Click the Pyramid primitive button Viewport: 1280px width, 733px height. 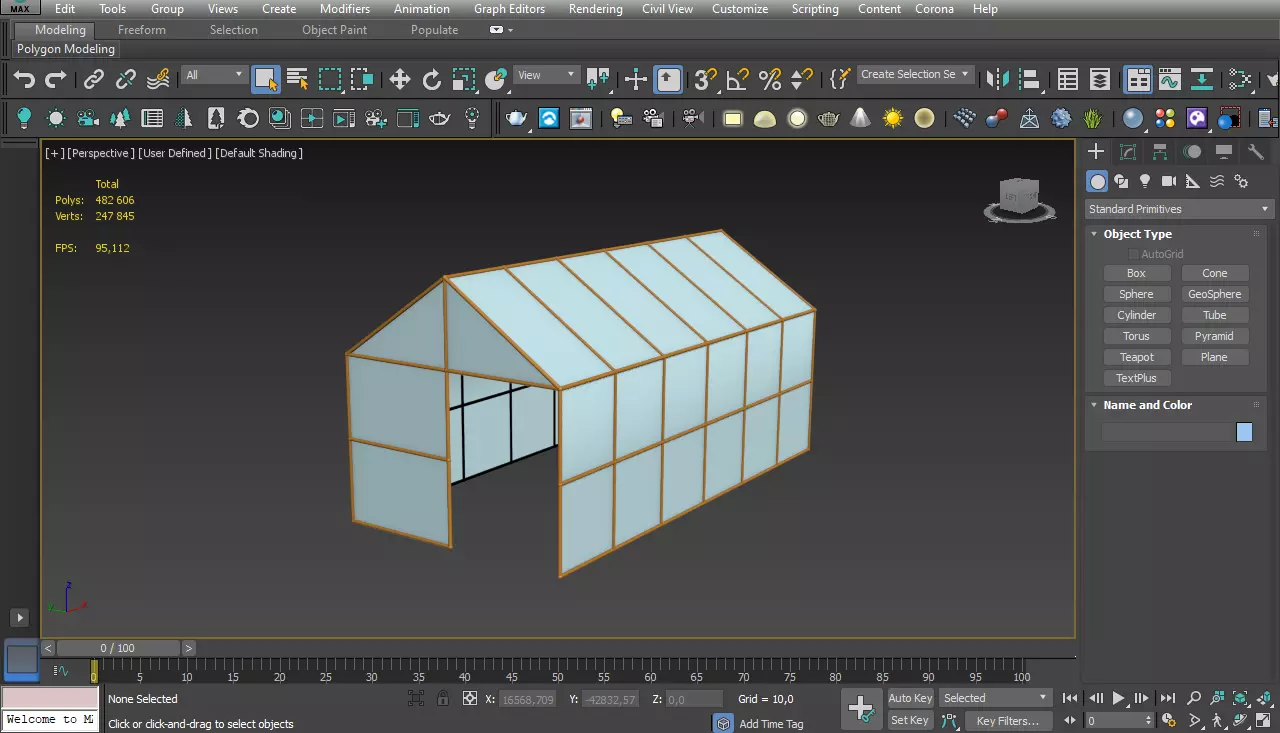coord(1214,336)
